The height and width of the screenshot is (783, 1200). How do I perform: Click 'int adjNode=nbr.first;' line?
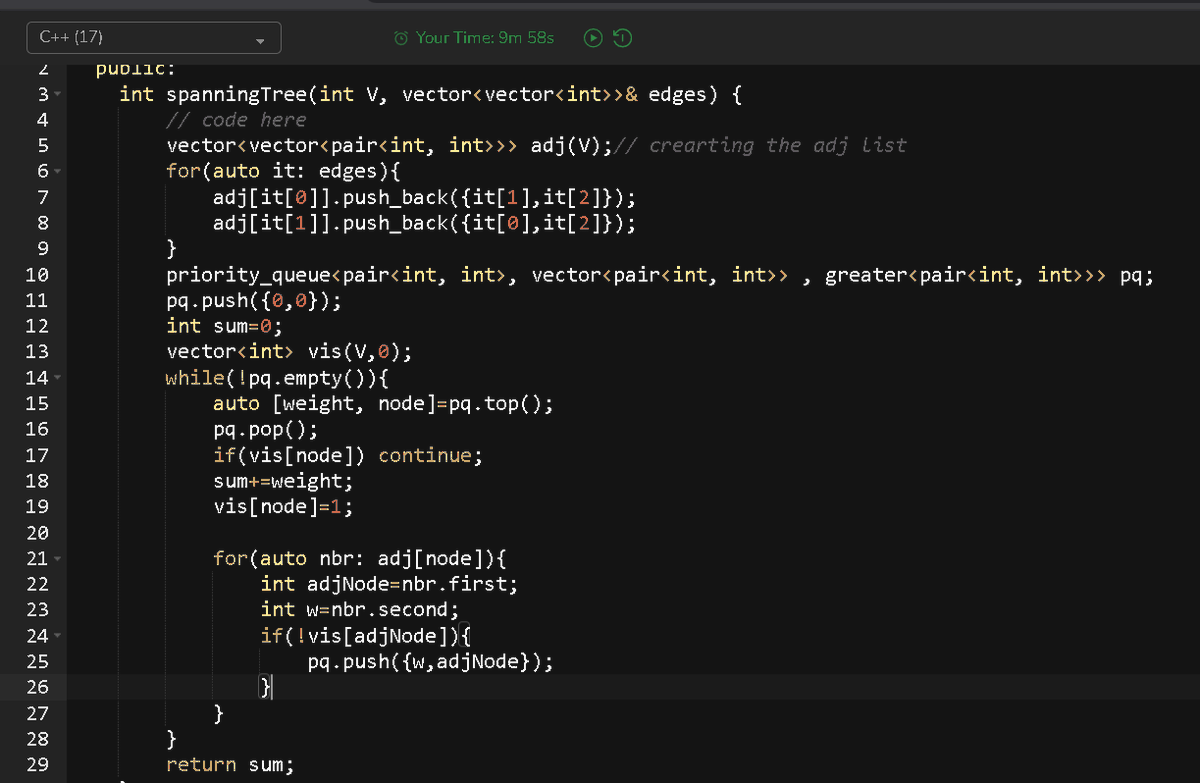click(389, 584)
